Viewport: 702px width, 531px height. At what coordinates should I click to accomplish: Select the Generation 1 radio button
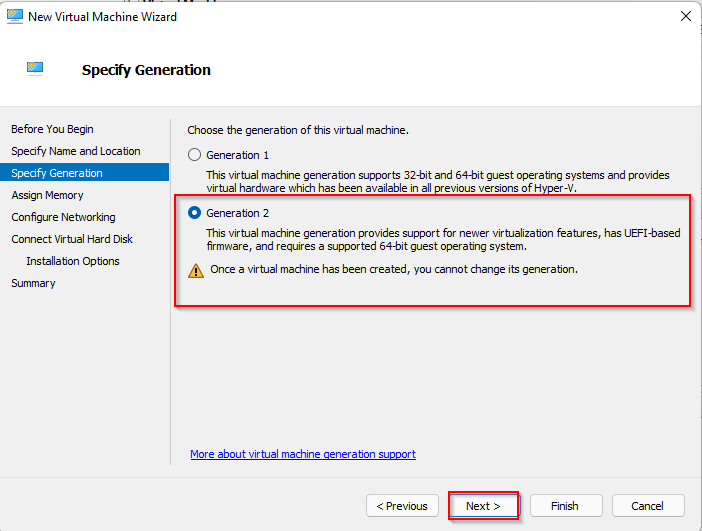[195, 155]
